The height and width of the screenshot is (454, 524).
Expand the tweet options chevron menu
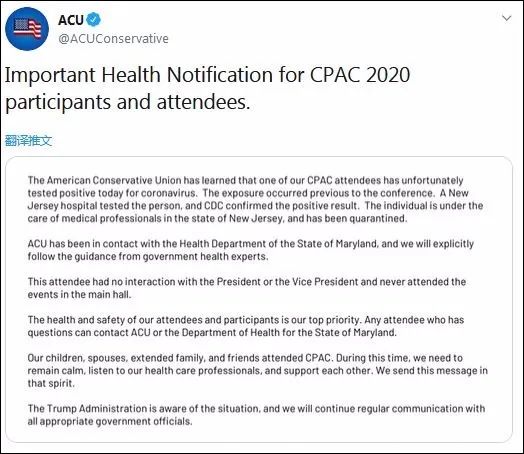point(507,18)
